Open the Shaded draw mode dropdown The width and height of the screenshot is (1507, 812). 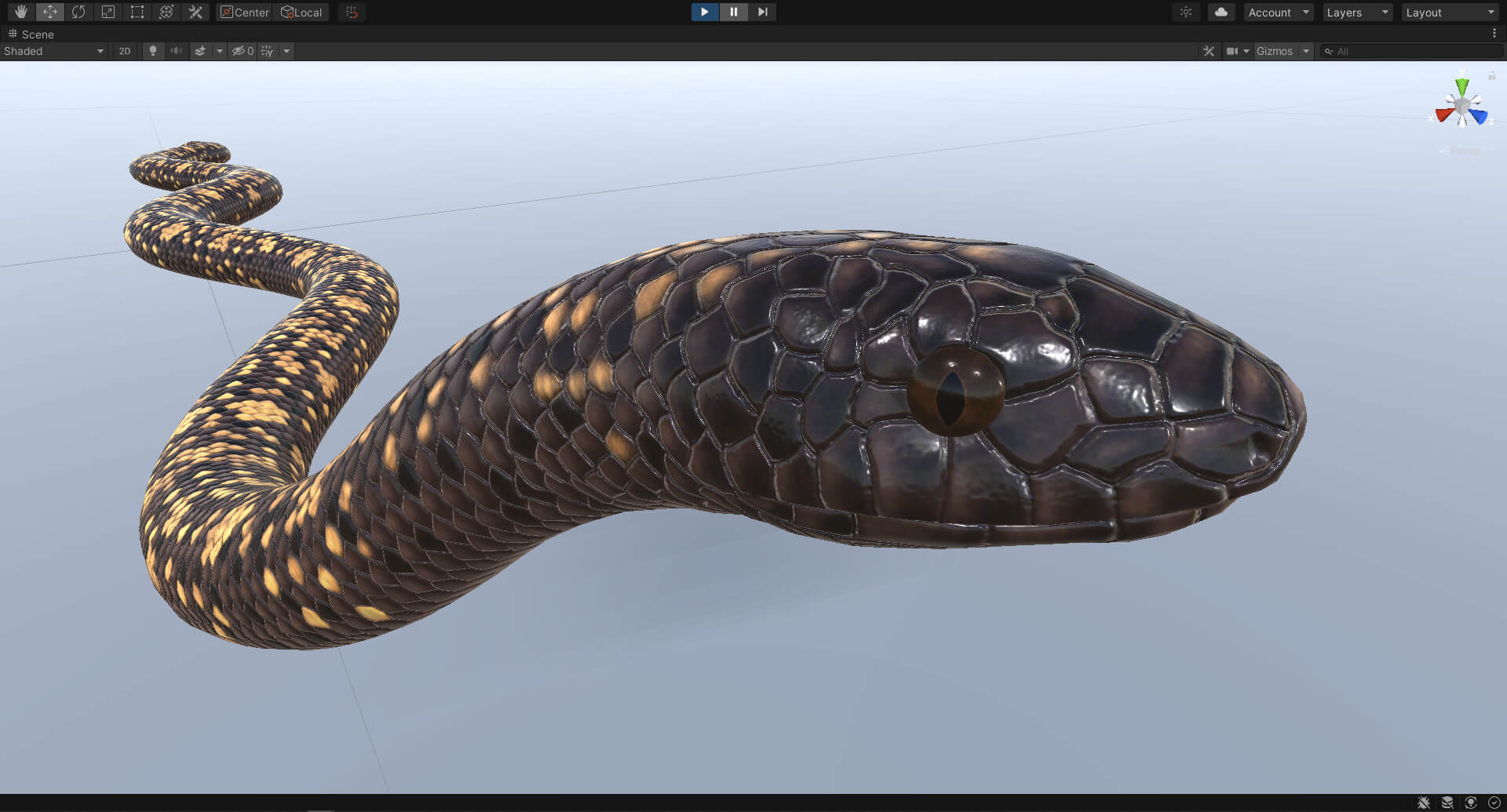tap(53, 51)
